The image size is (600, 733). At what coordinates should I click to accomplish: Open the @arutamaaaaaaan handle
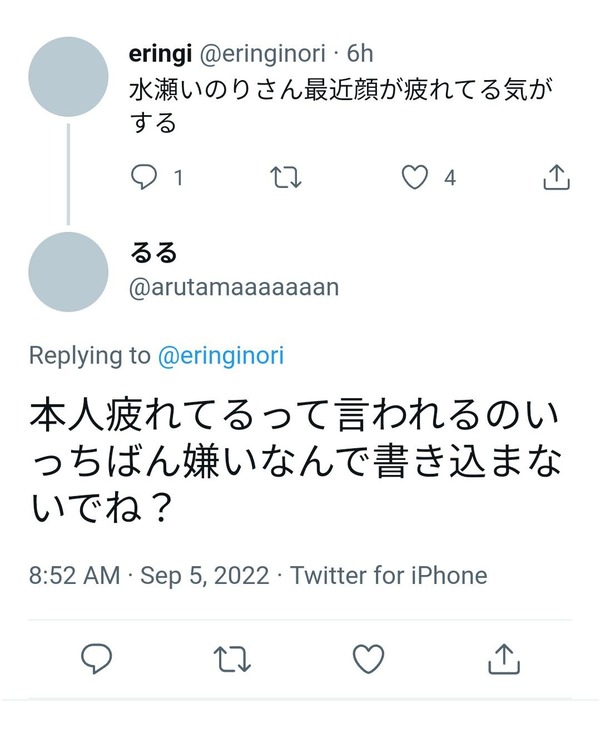[x=234, y=287]
